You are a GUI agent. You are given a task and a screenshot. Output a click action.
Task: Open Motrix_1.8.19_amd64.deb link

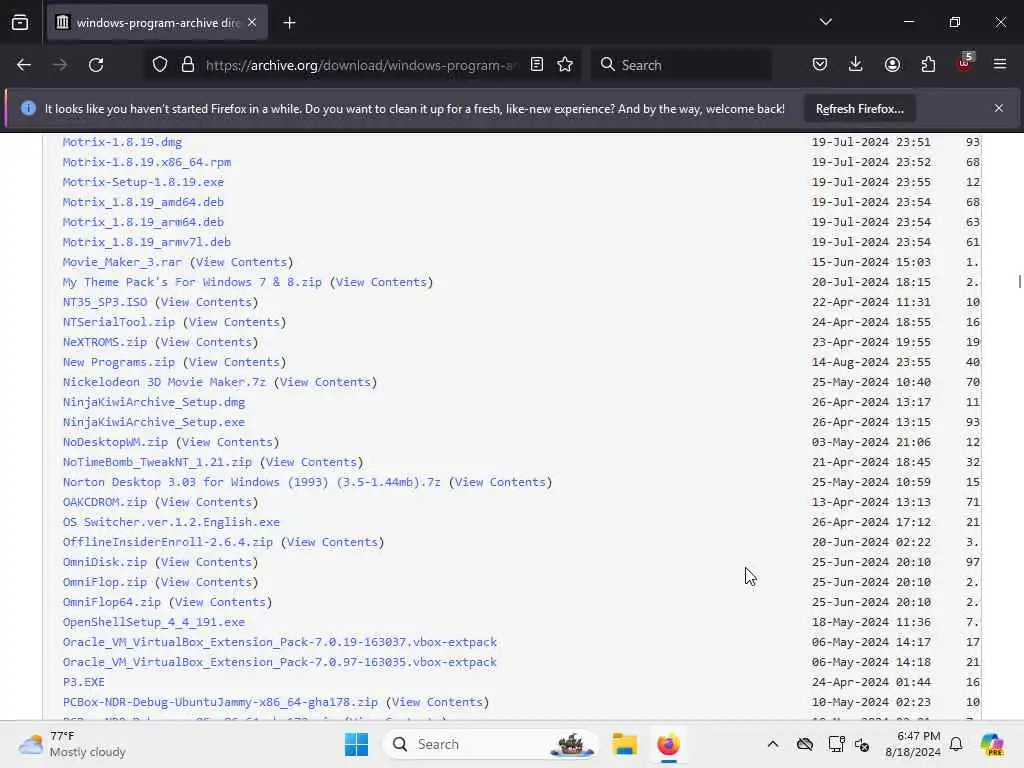click(x=143, y=202)
